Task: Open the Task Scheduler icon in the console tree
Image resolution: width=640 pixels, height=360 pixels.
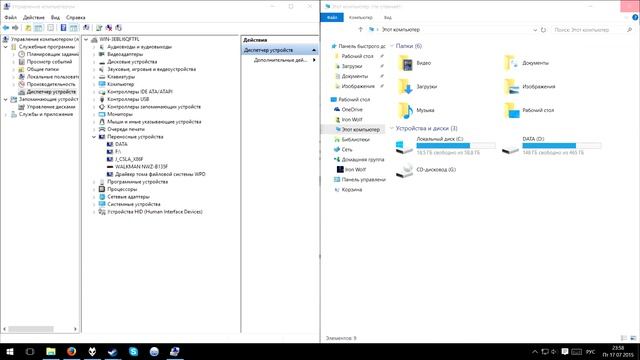Action: pos(22,54)
